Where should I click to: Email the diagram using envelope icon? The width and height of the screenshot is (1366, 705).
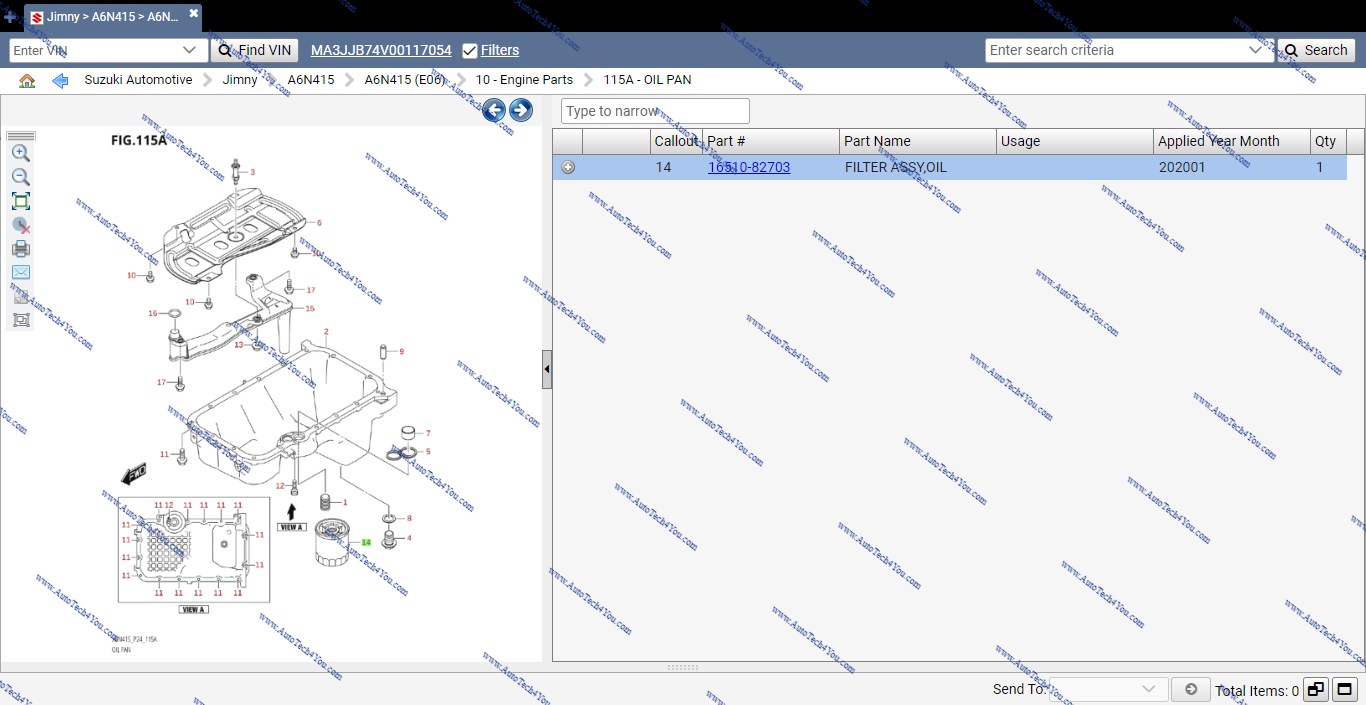pyautogui.click(x=20, y=272)
